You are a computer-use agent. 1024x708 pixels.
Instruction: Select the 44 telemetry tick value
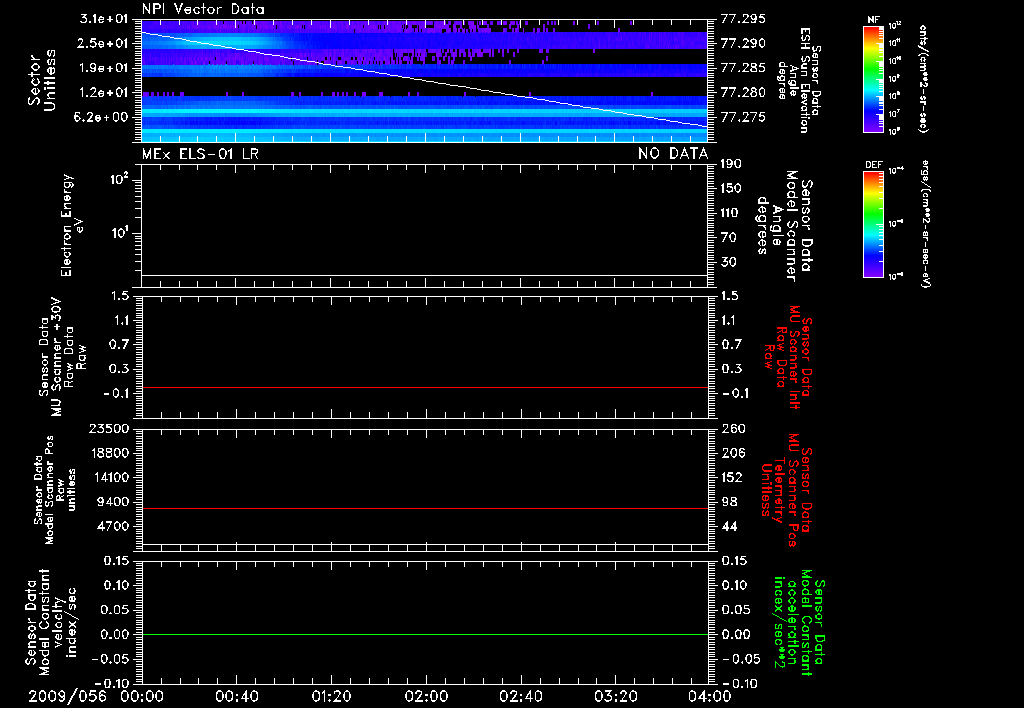click(729, 526)
